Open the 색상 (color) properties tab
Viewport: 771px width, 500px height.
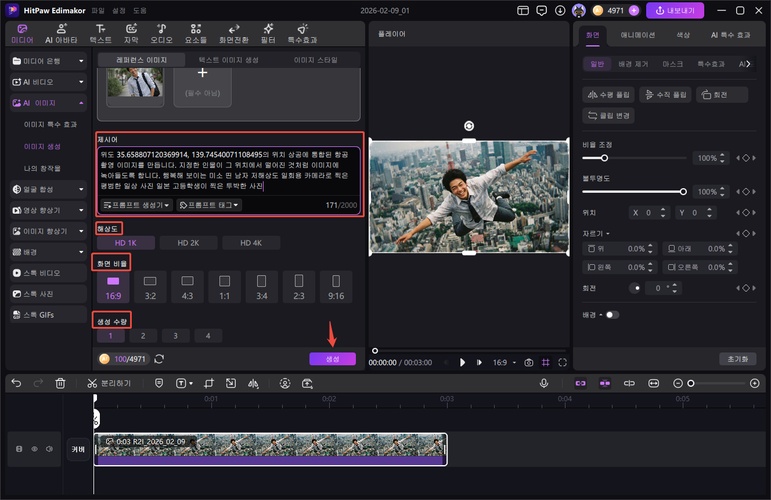tap(683, 35)
